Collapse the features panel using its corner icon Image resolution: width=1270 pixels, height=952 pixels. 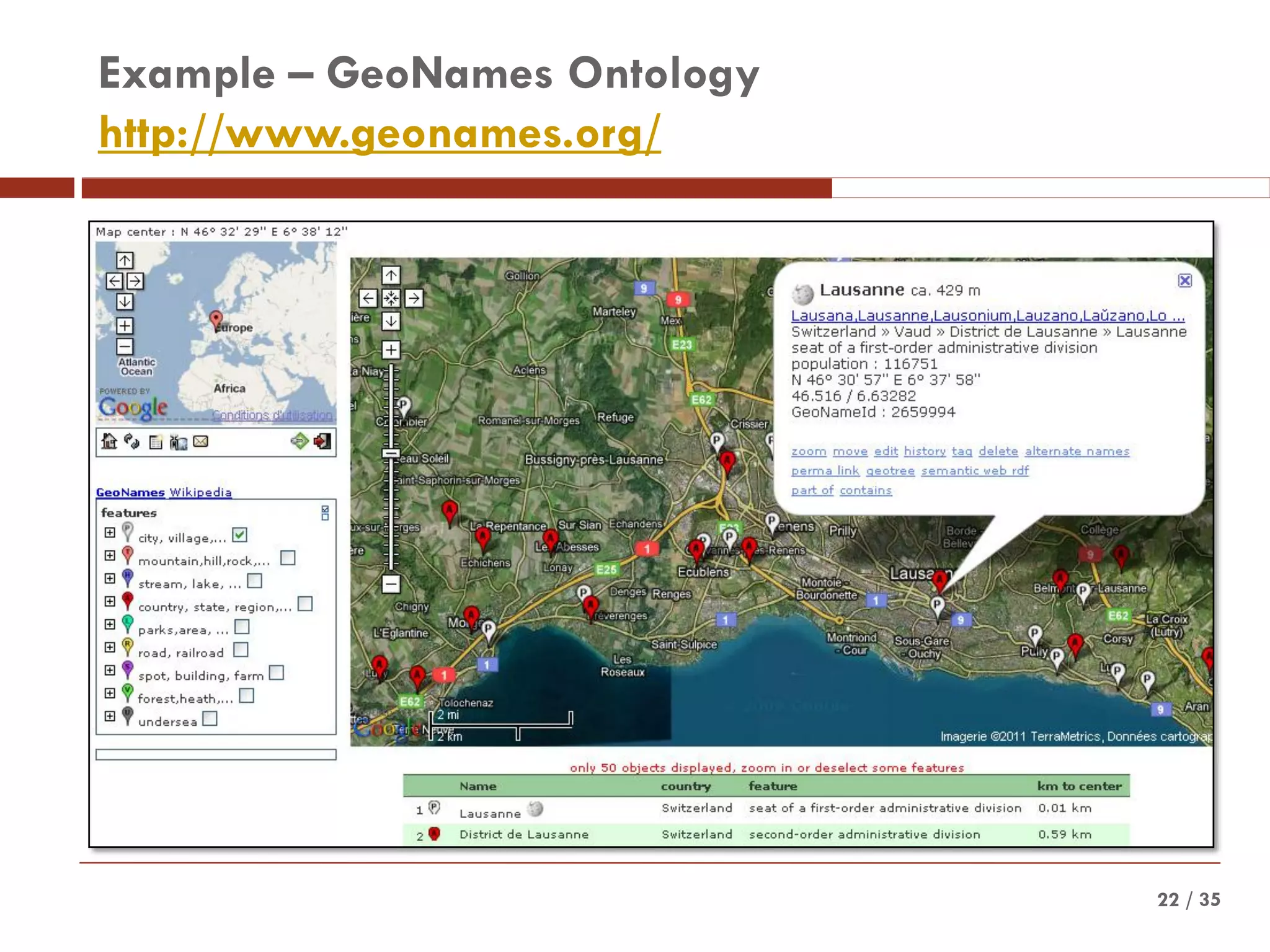coord(325,513)
